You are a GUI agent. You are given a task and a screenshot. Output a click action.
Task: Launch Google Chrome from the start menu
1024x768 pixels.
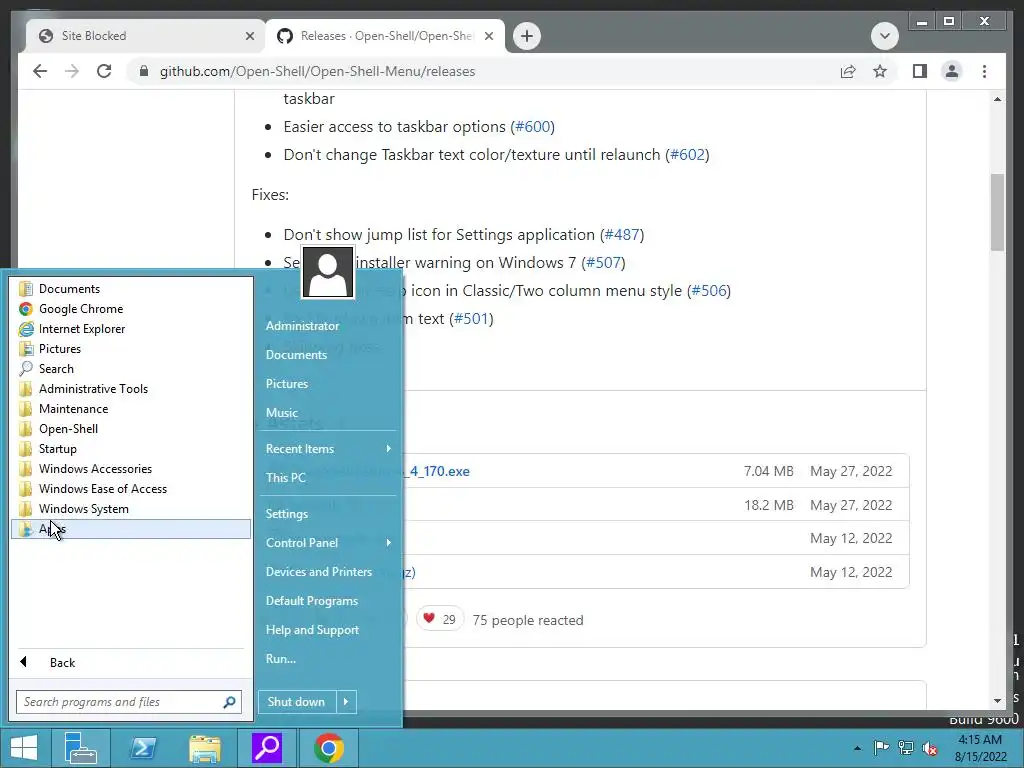131,309
